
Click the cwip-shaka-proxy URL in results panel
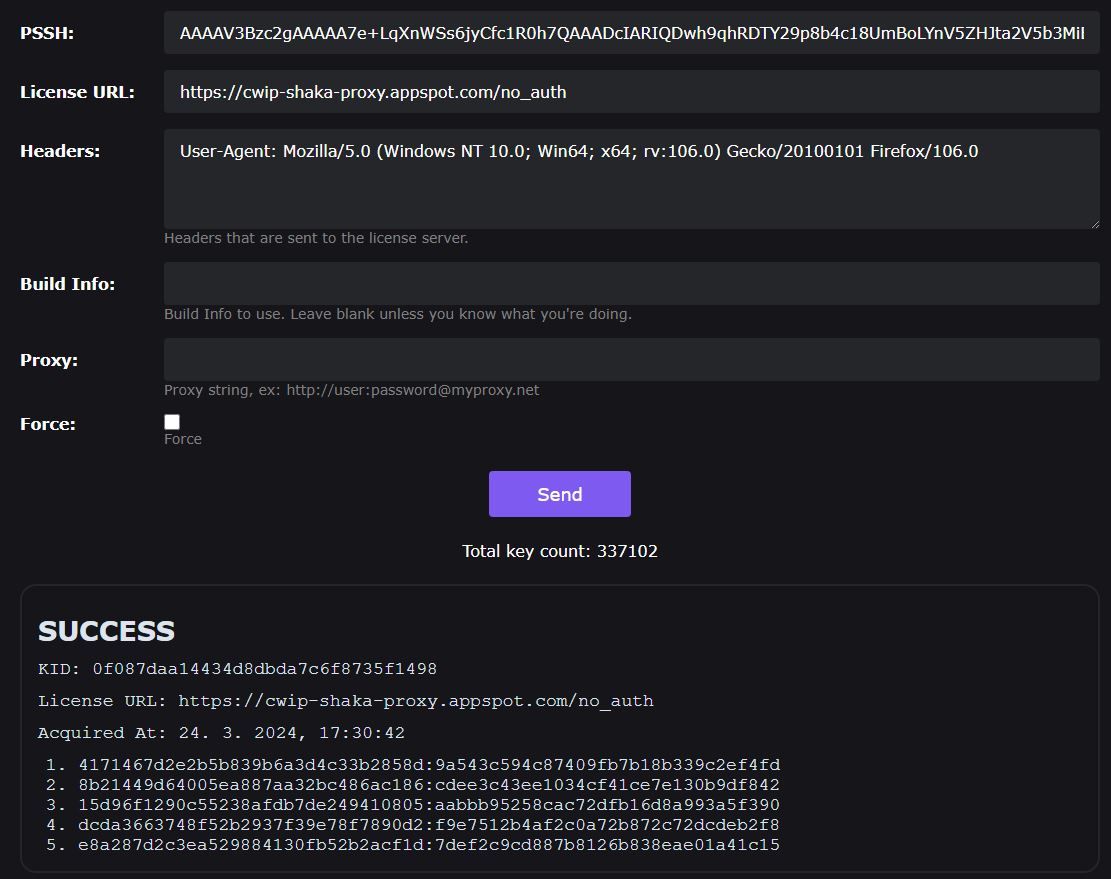click(415, 701)
